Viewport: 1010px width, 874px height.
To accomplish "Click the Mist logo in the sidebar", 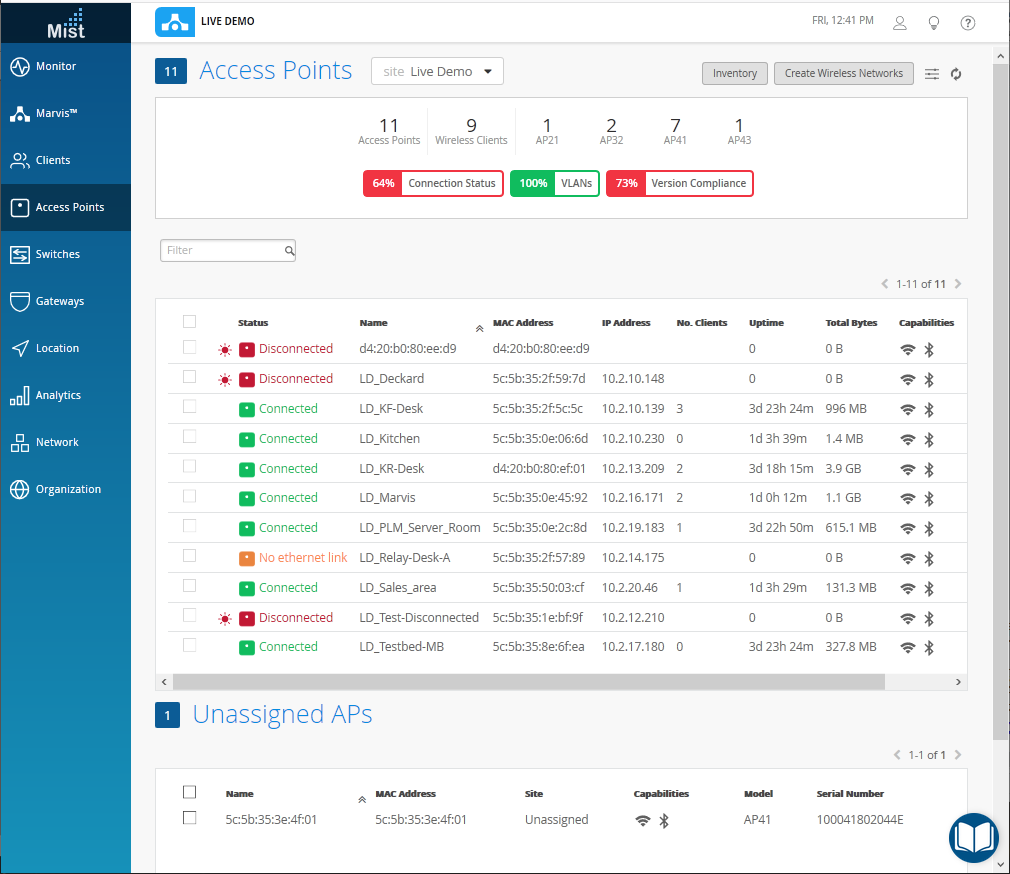I will (x=66, y=22).
